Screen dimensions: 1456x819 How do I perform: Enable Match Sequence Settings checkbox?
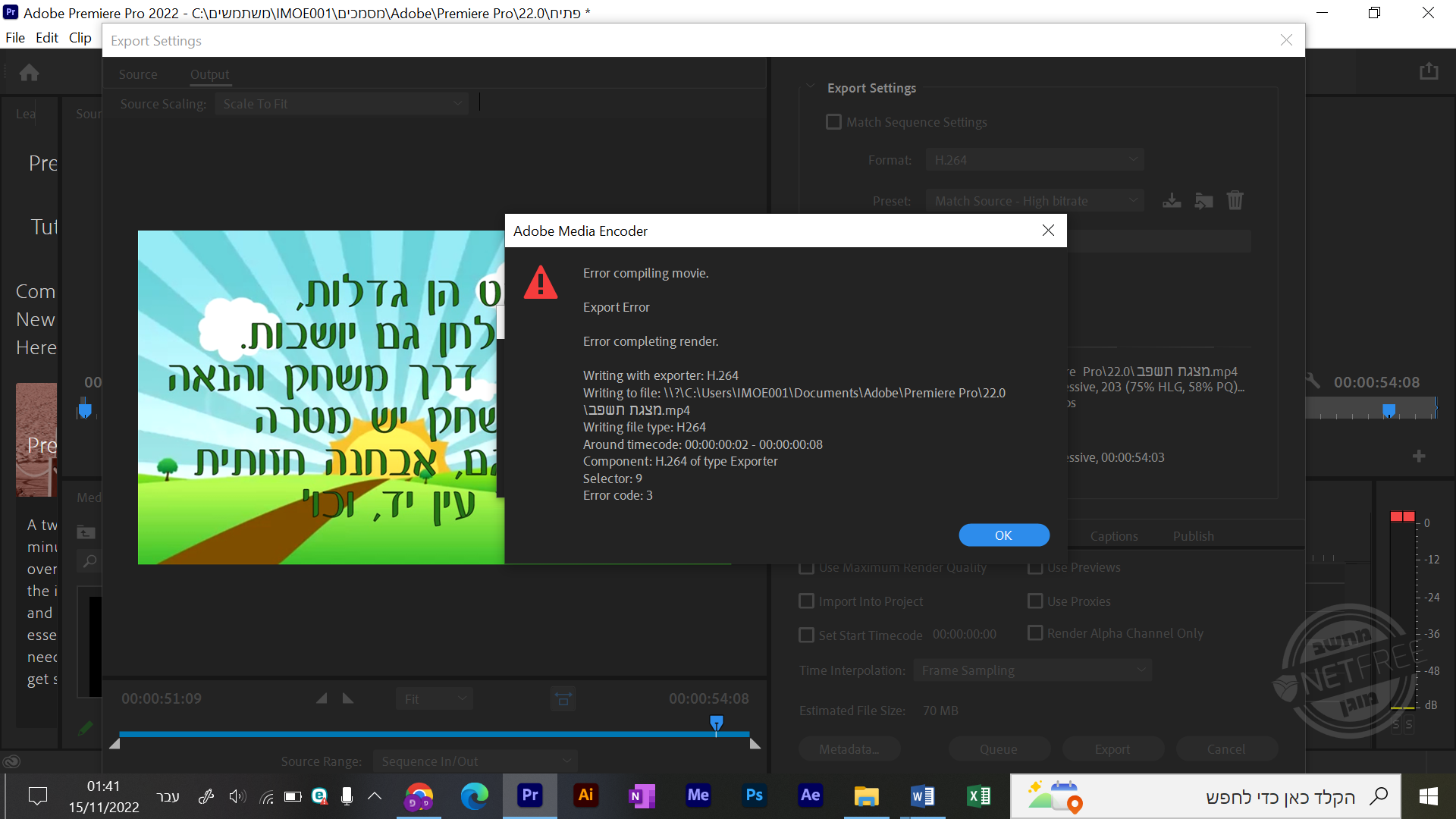coord(833,122)
